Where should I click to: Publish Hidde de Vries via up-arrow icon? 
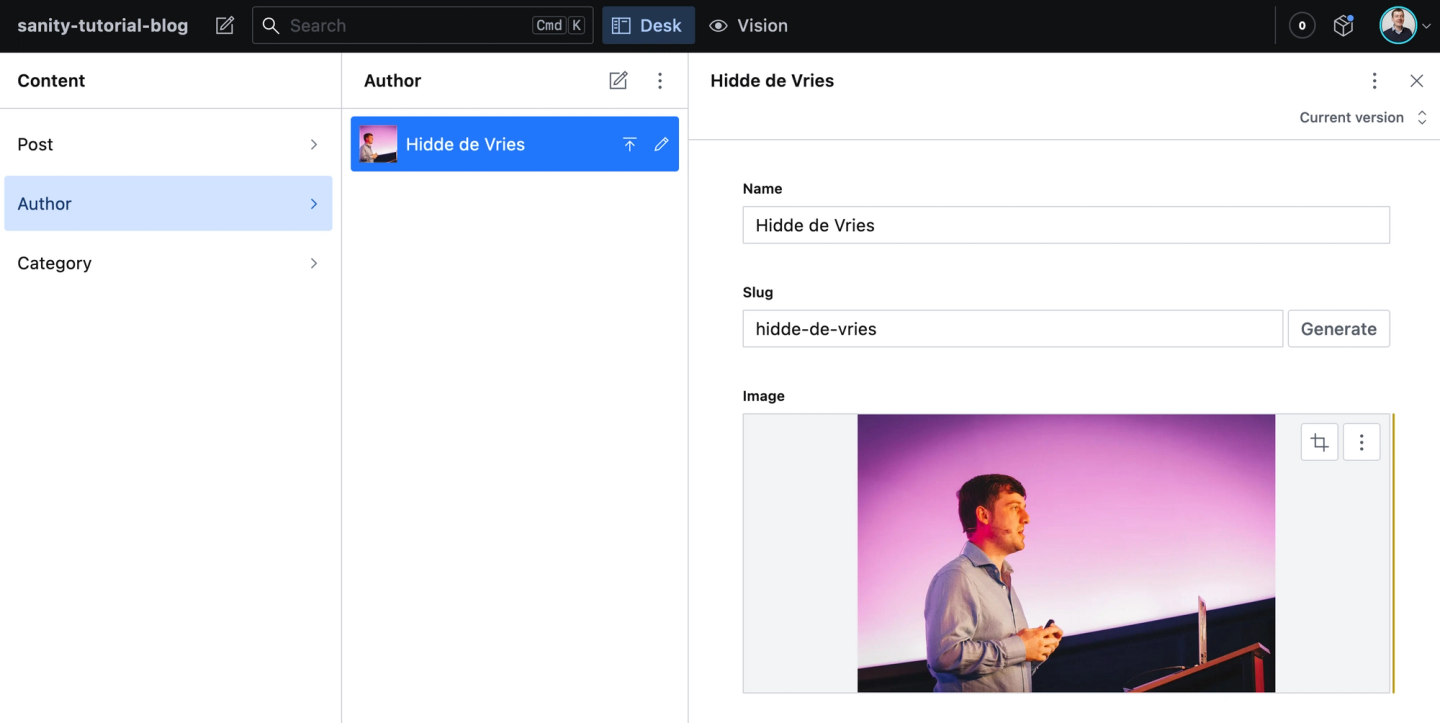[x=630, y=144]
